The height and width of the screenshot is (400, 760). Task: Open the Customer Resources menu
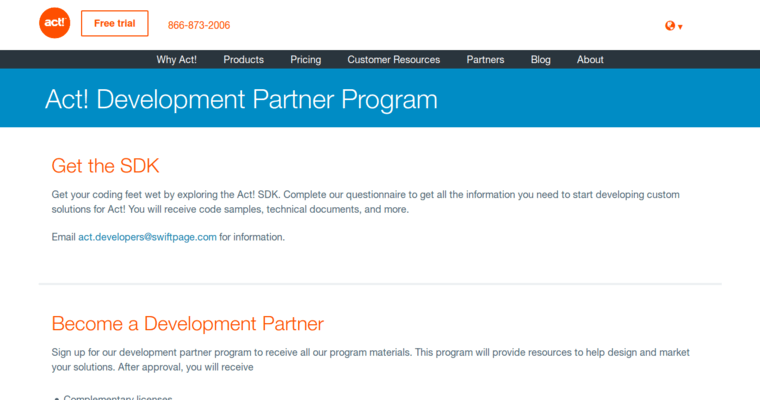click(x=394, y=60)
